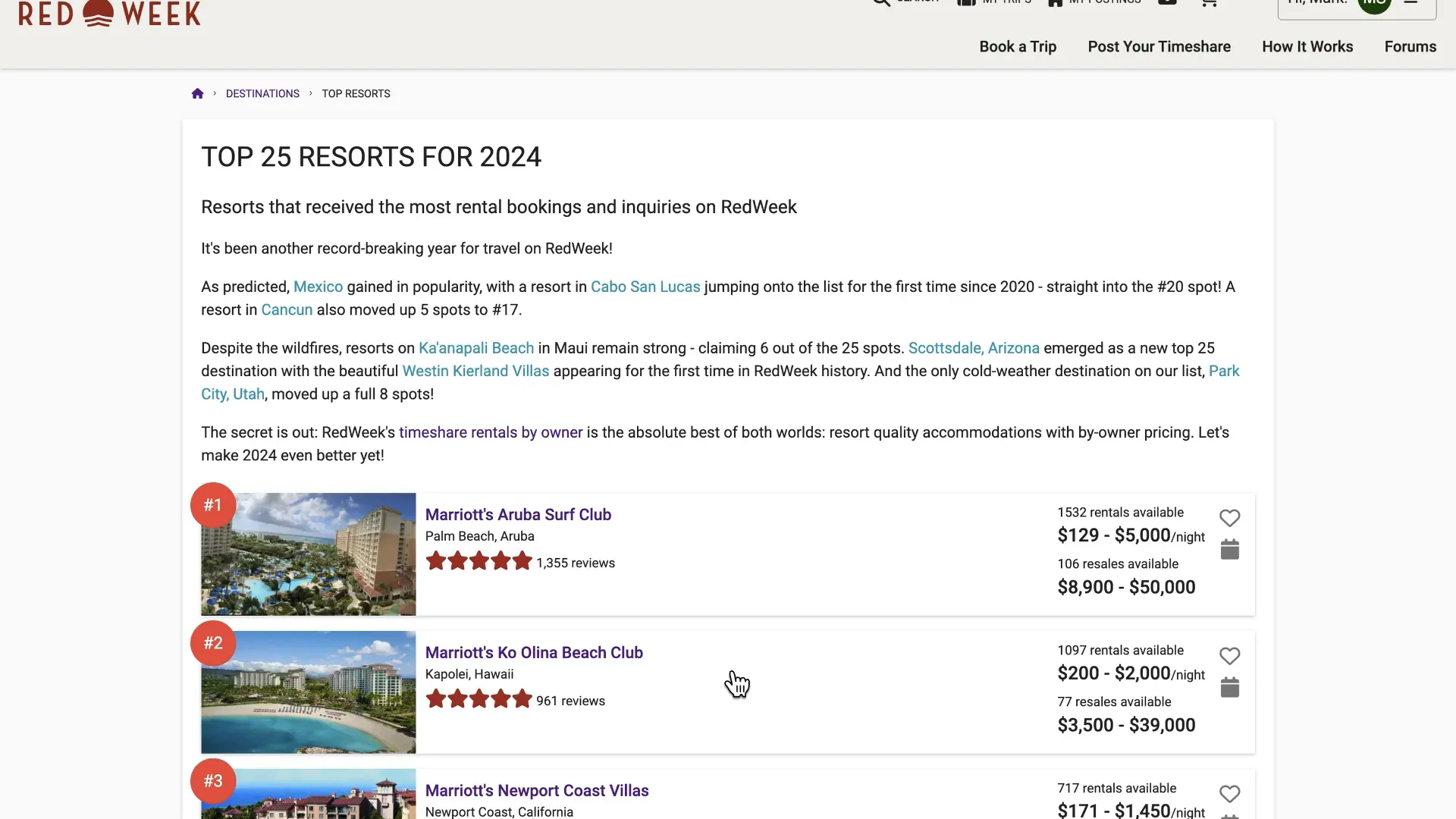Click the Kapolei, Hawaii location text
Image resolution: width=1456 pixels, height=819 pixels.
(469, 674)
